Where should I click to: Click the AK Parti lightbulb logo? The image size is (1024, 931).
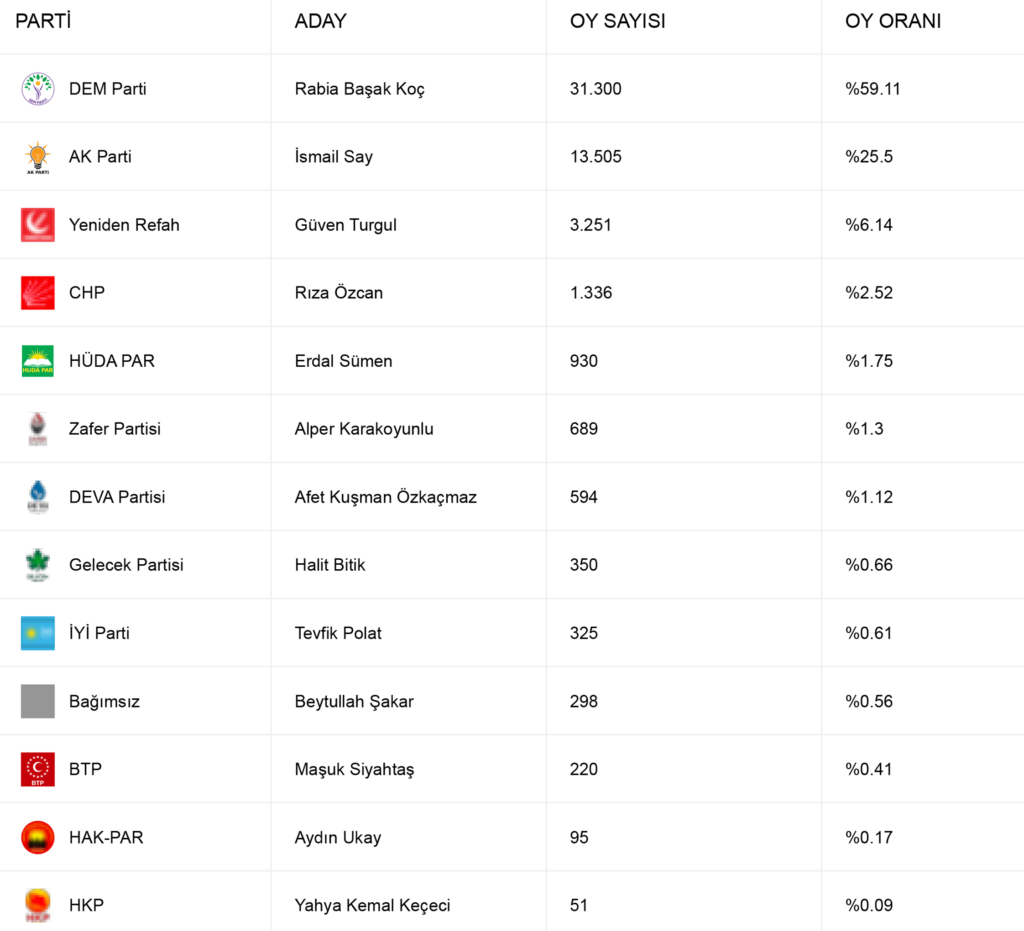click(x=38, y=157)
